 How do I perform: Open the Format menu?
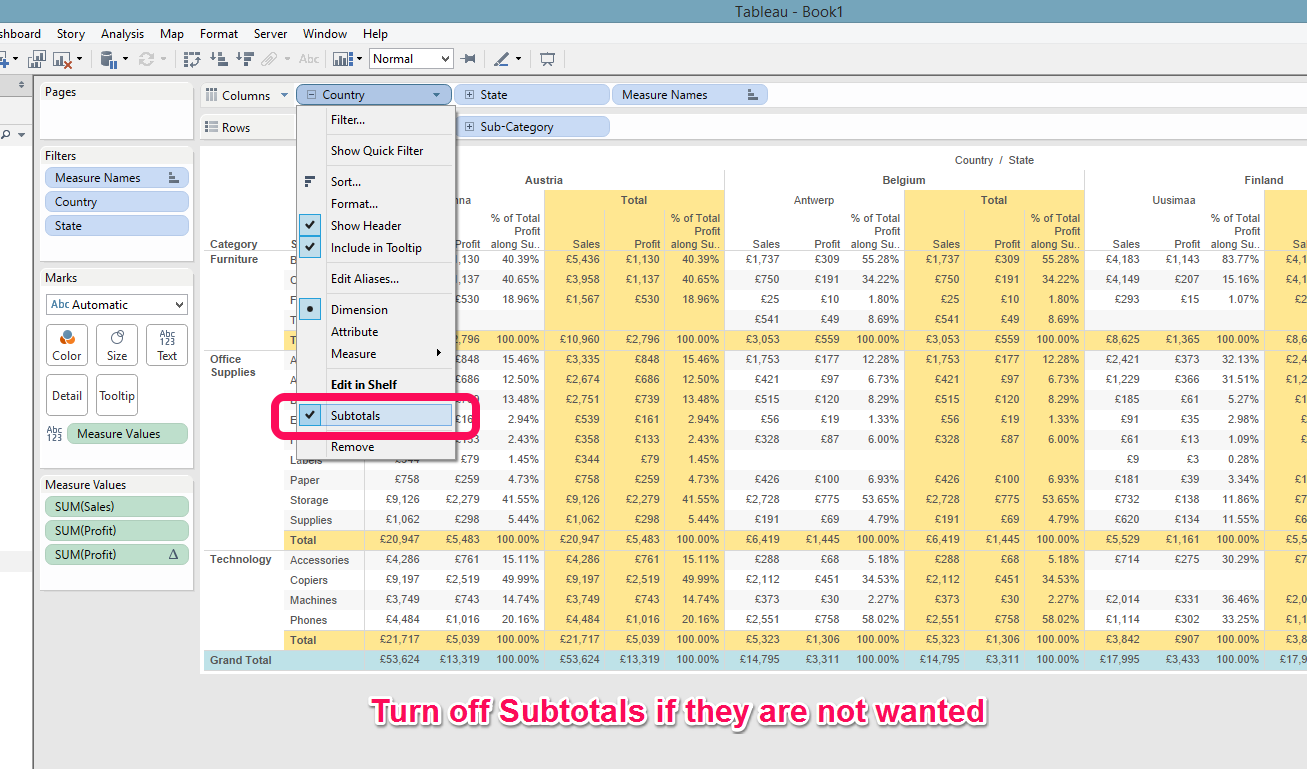pos(219,34)
